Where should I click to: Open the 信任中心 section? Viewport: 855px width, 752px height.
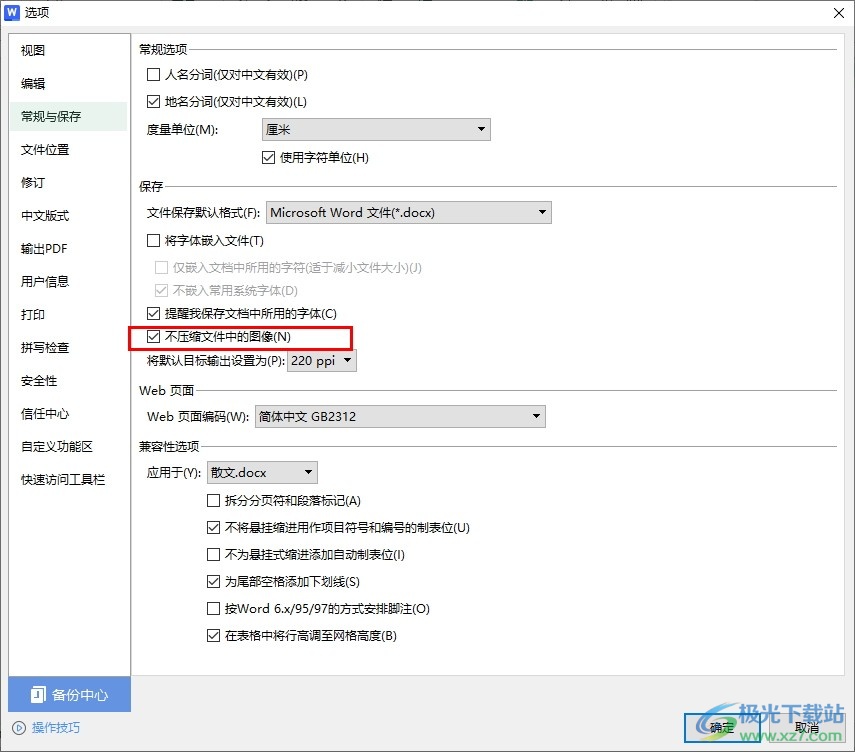[45, 413]
